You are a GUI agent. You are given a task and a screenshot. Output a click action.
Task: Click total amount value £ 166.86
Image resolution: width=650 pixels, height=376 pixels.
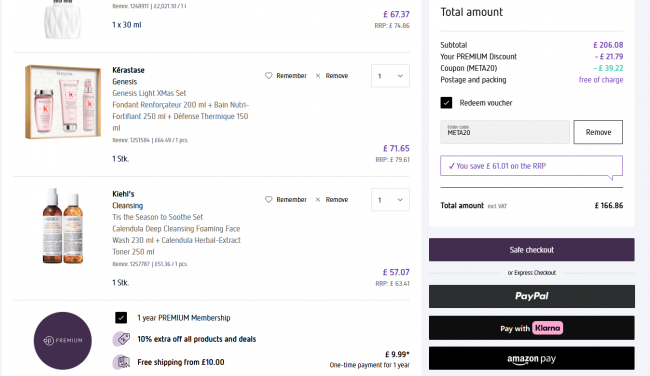pos(609,206)
